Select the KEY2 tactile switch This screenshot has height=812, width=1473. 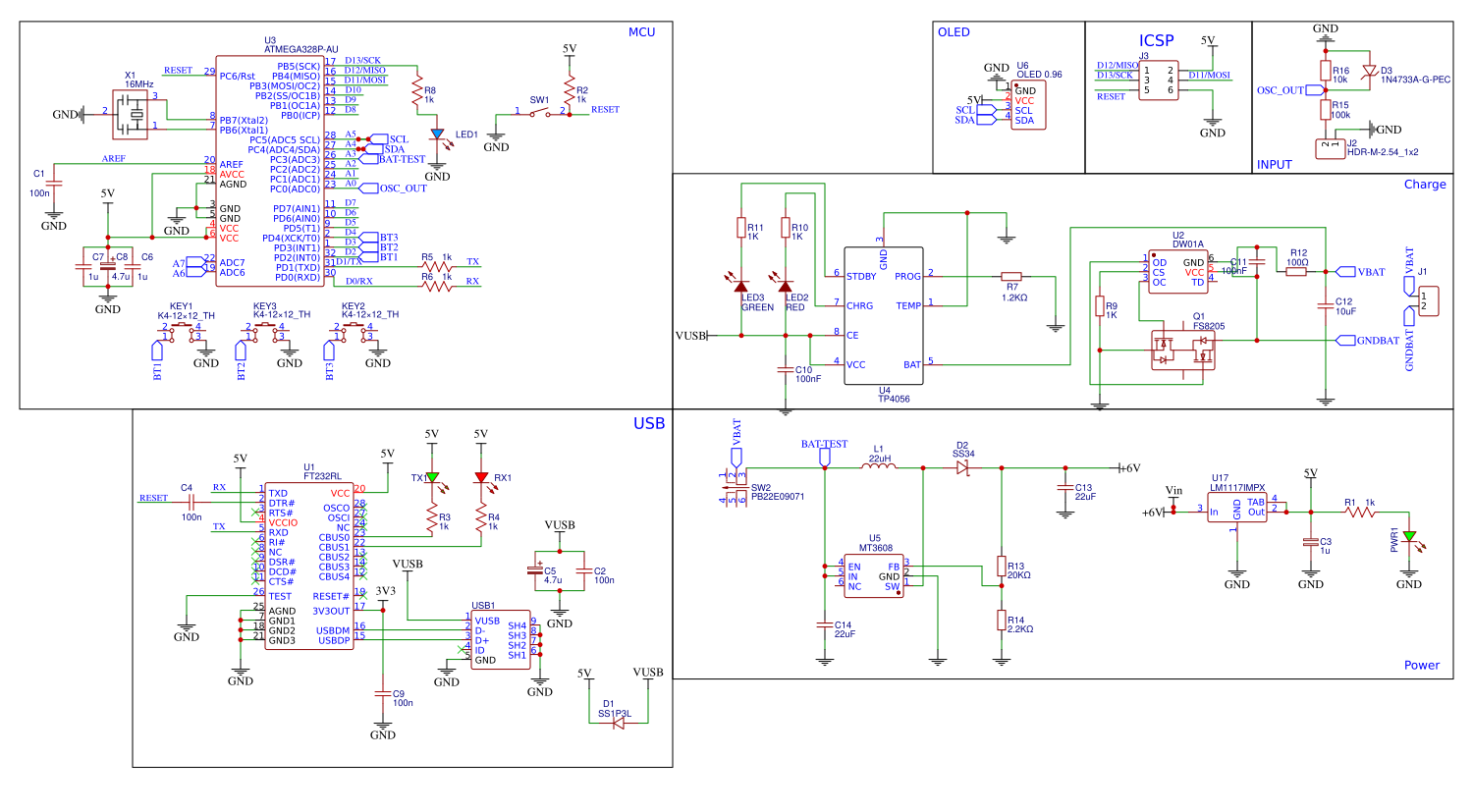(x=354, y=333)
